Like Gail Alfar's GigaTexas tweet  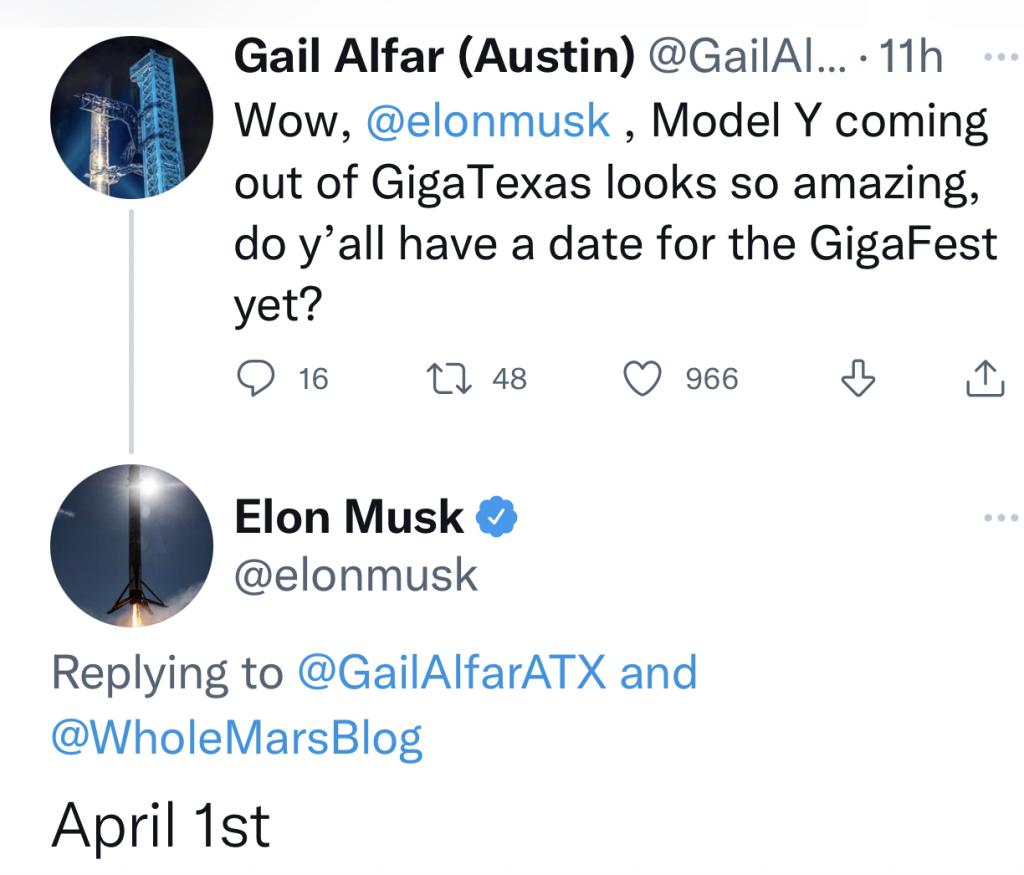tap(644, 378)
